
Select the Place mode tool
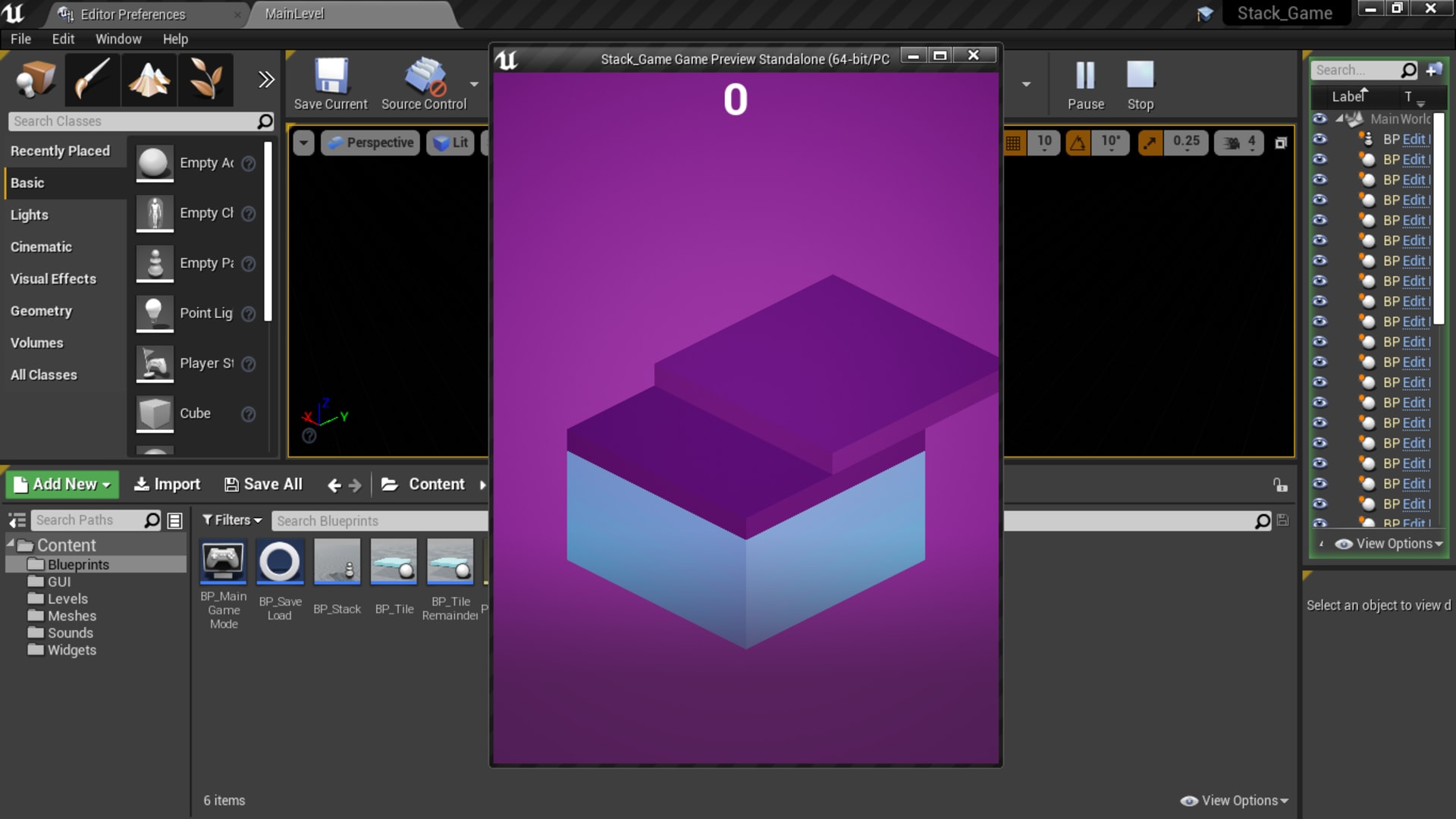[35, 80]
